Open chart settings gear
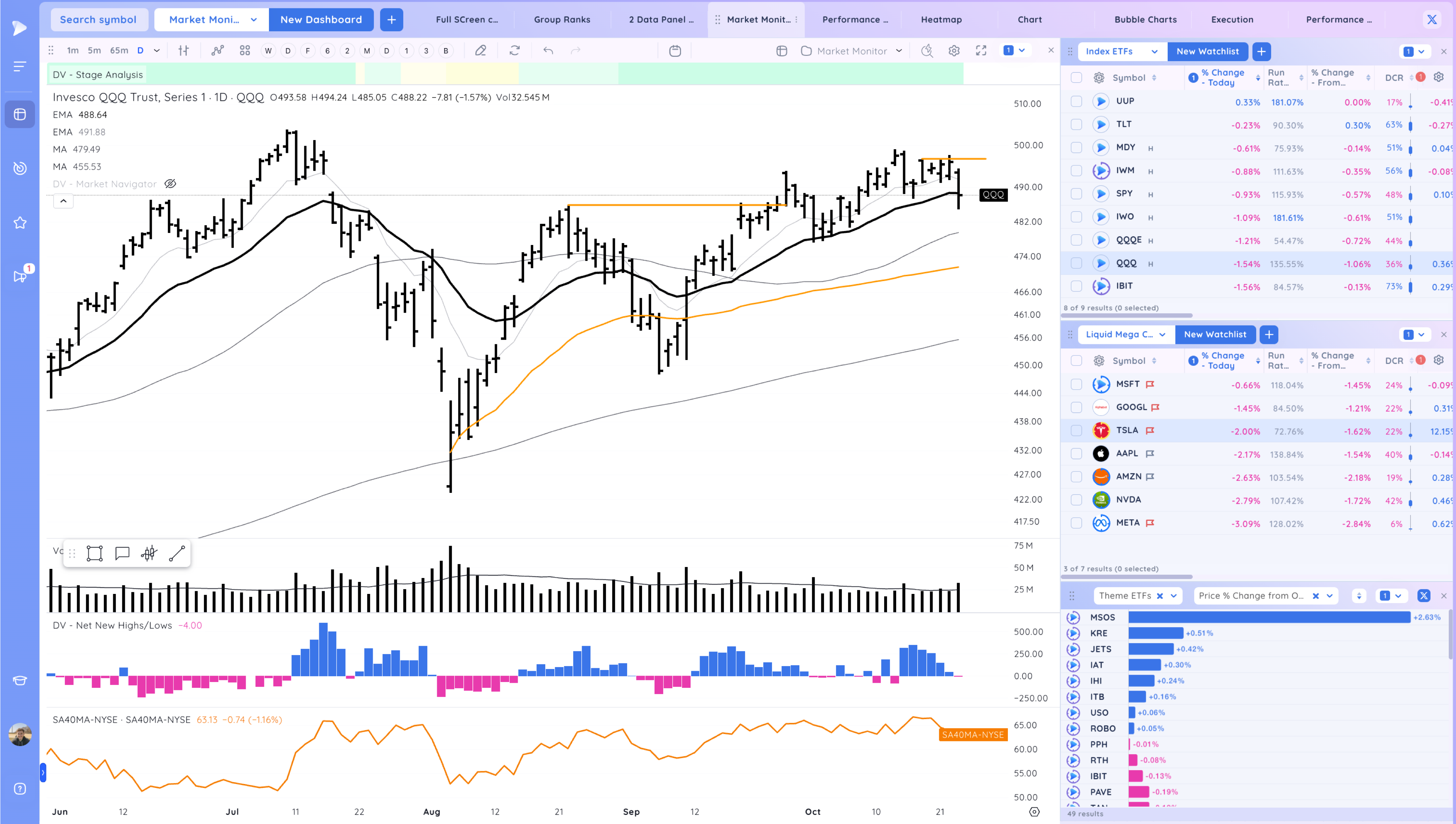 point(954,50)
